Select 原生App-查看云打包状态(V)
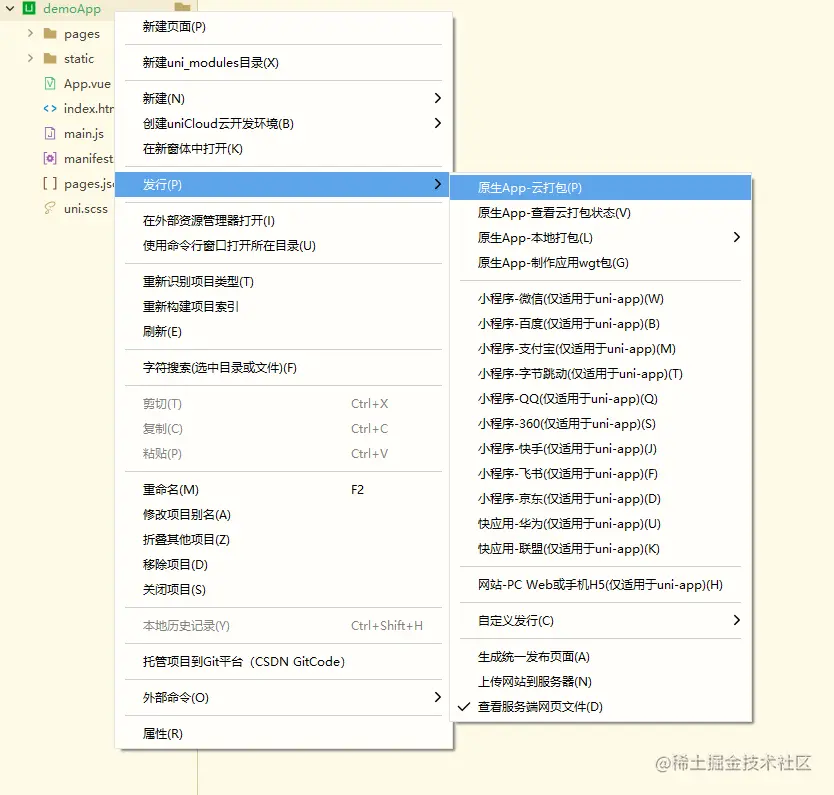 click(601, 213)
